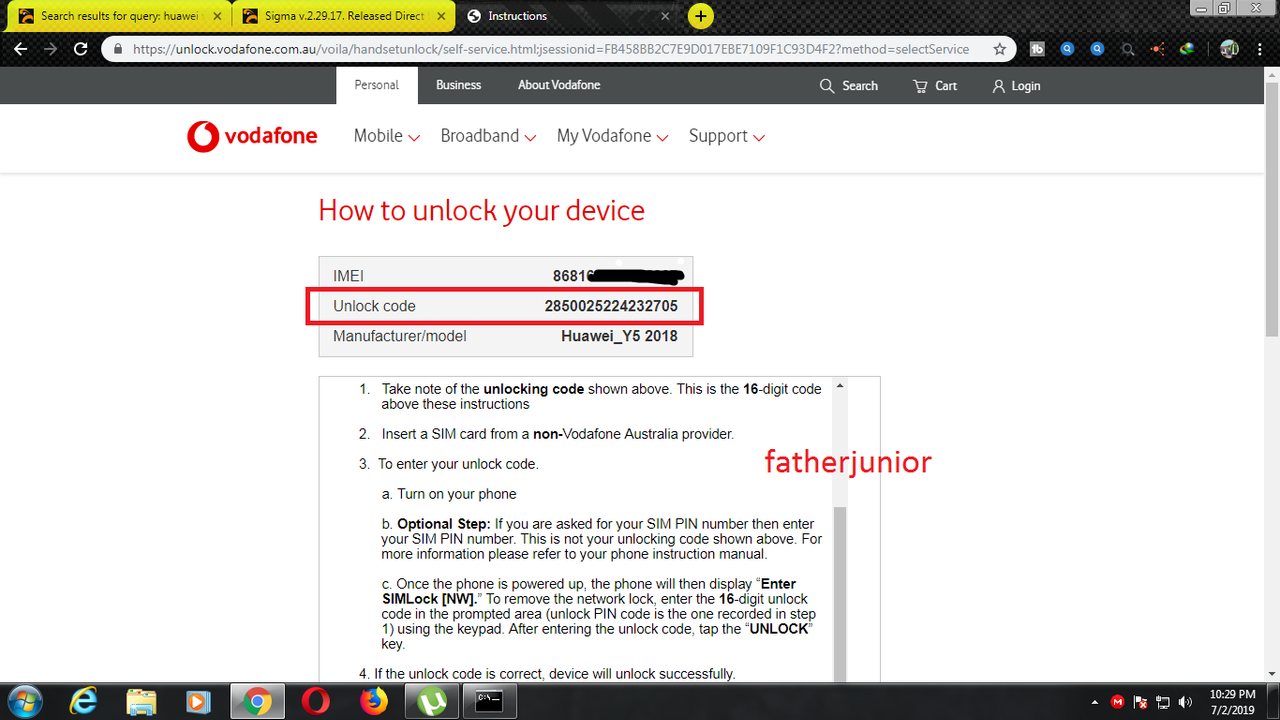Click the 'How to unlock your device' heading
Image resolution: width=1280 pixels, height=720 pixels.
pos(481,211)
